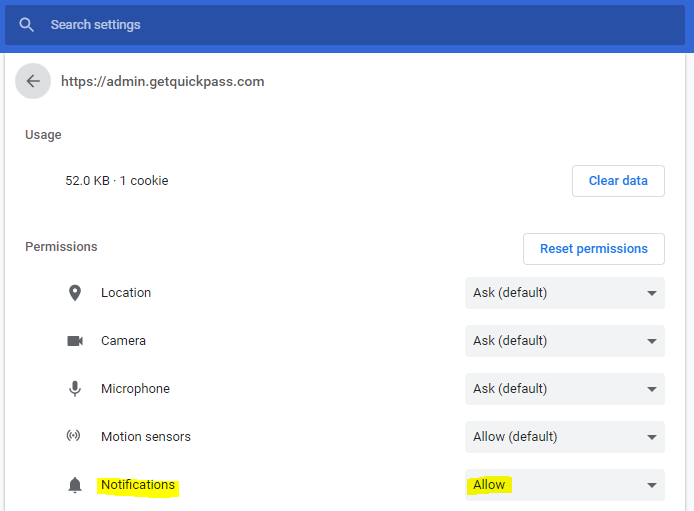Click the Motion sensors label
Image resolution: width=694 pixels, height=511 pixels.
146,437
